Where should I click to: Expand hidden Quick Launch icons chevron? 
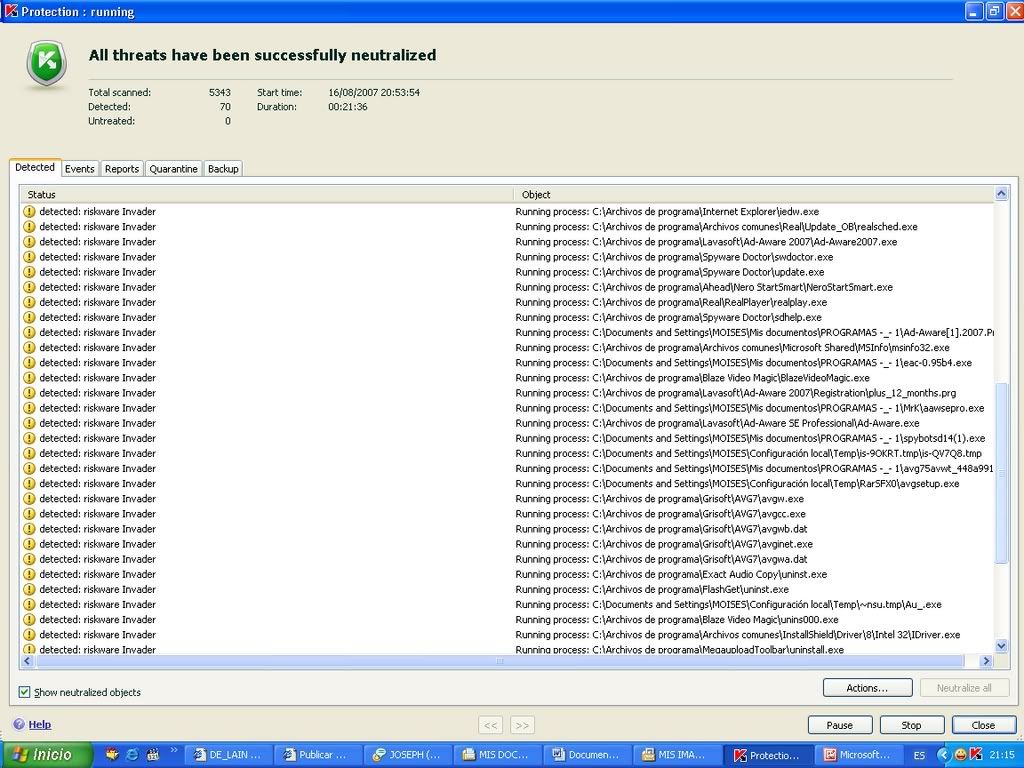(x=174, y=750)
